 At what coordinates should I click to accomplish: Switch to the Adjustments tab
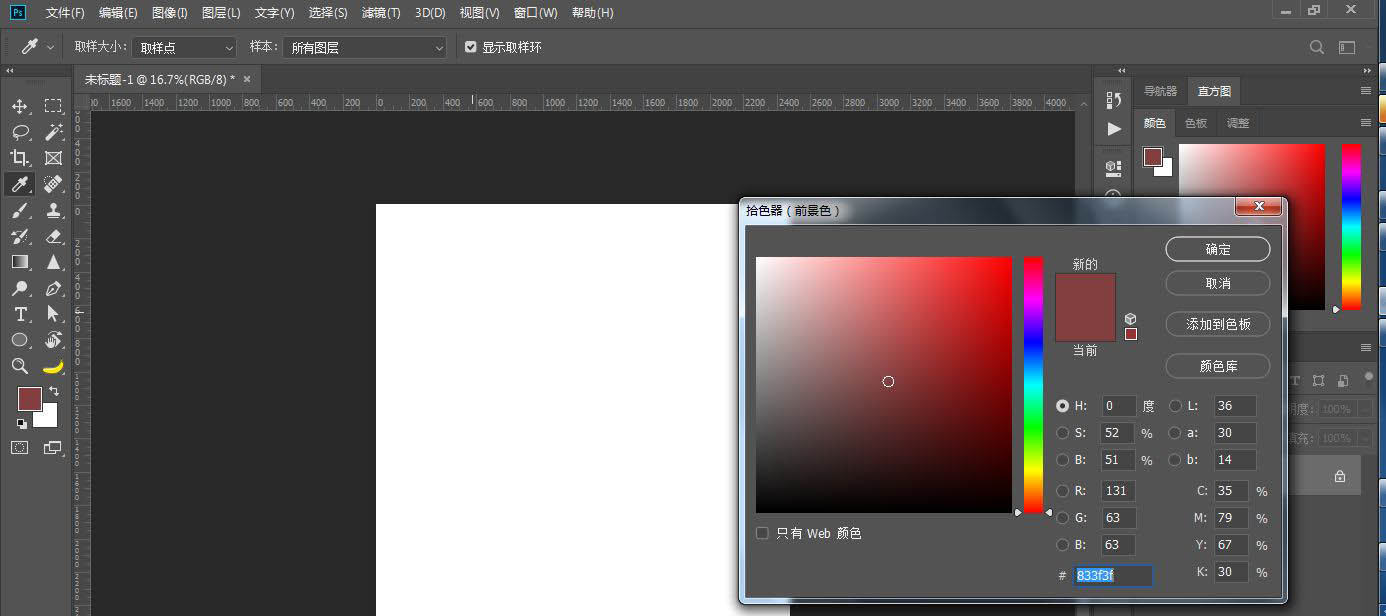(1238, 123)
